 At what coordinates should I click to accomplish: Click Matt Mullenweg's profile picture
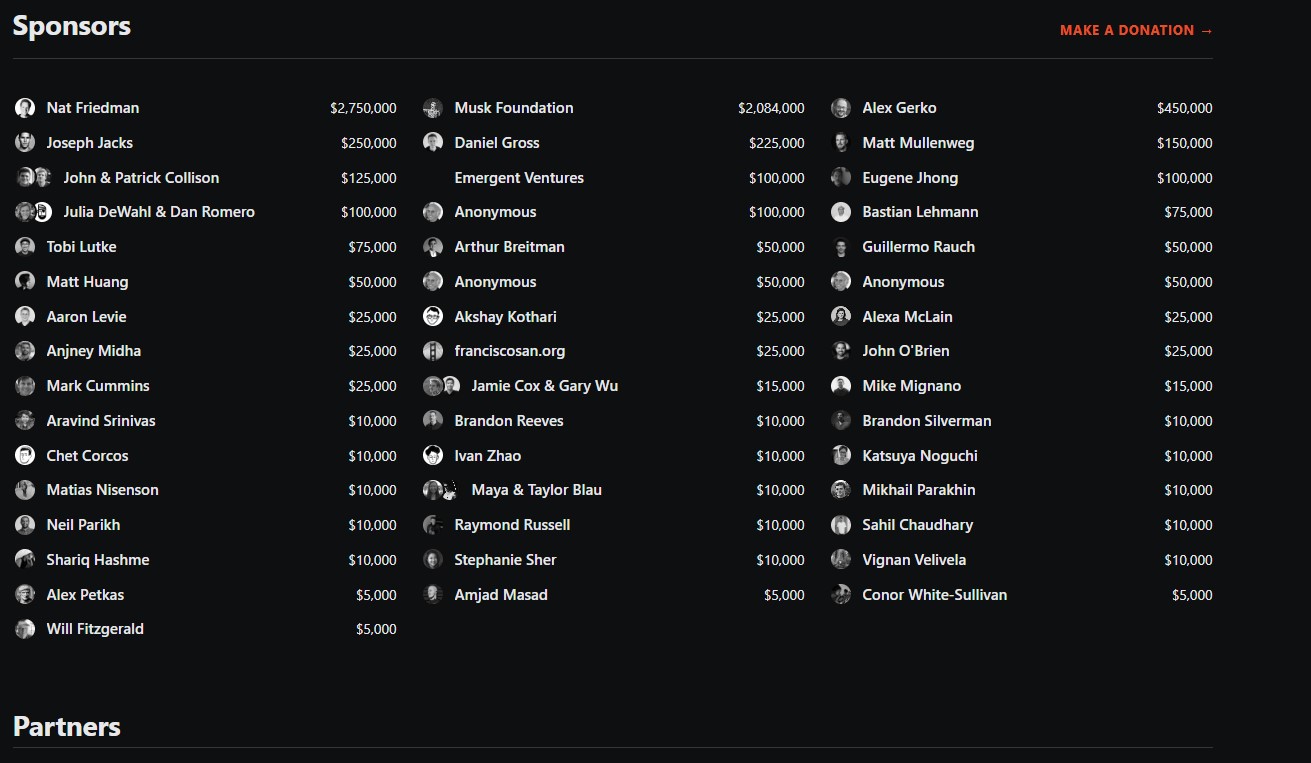pyautogui.click(x=841, y=143)
